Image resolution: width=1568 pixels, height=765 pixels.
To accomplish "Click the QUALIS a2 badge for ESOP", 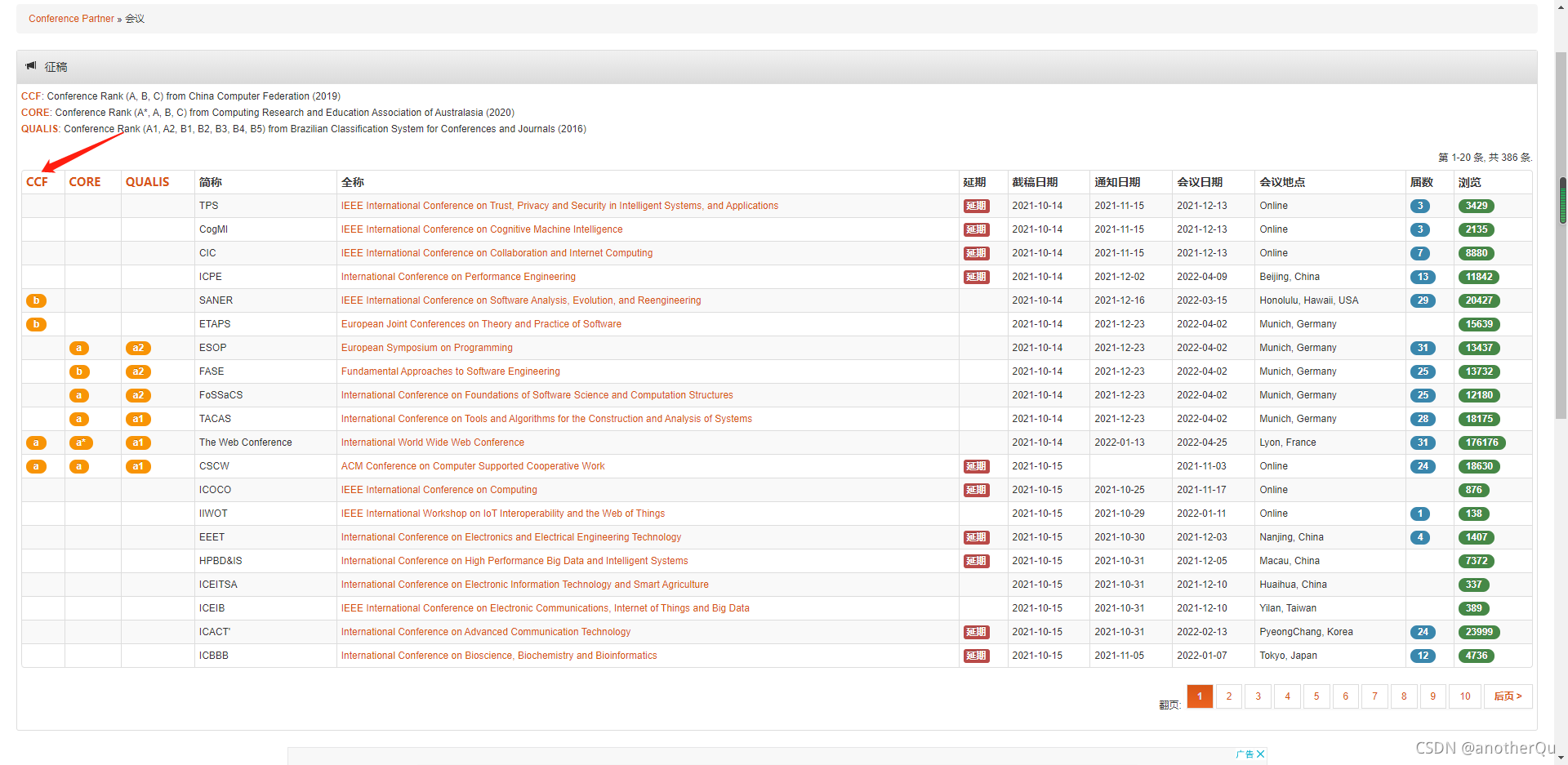I will click(x=138, y=348).
